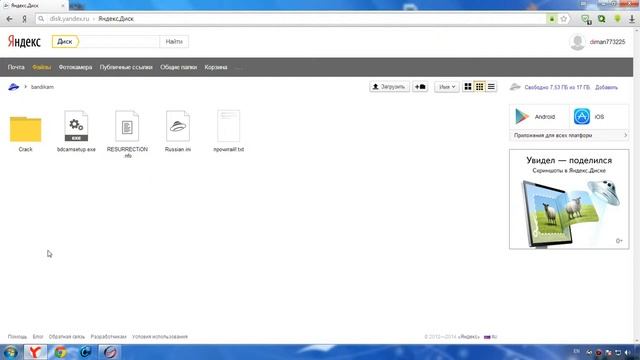
Task: Focus the browser address bar
Action: [x=291, y=19]
